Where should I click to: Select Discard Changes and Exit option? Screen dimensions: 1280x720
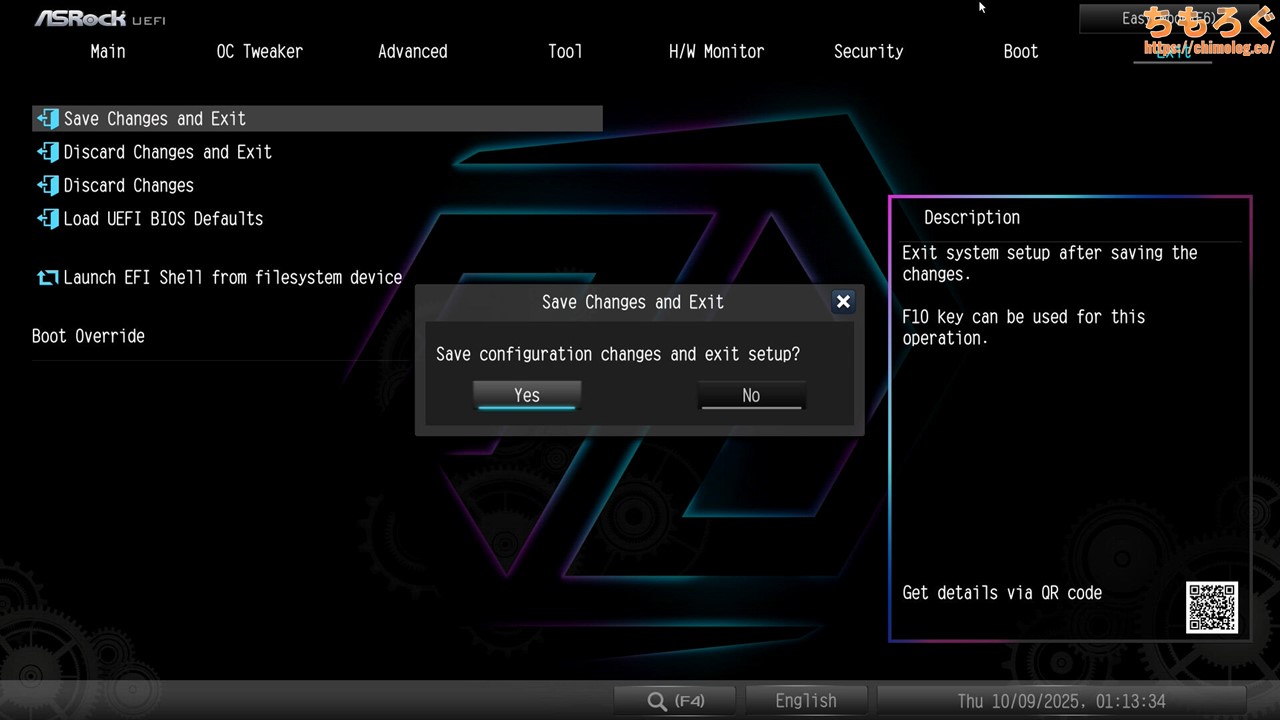point(168,152)
